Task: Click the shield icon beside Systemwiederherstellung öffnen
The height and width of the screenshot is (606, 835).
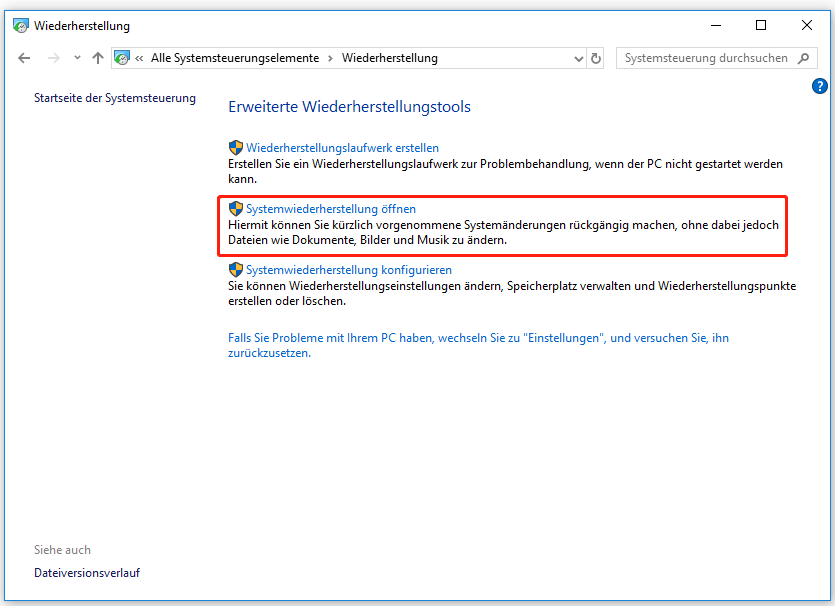Action: 236,209
